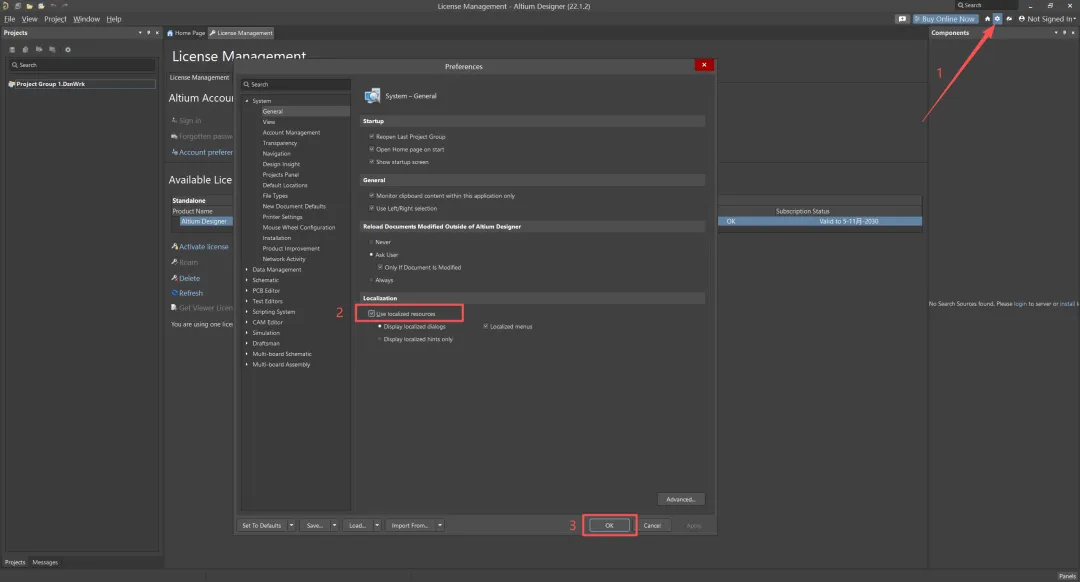Toggle Localized menus checkbox
Screen dimensions: 1080x582
(486, 326)
